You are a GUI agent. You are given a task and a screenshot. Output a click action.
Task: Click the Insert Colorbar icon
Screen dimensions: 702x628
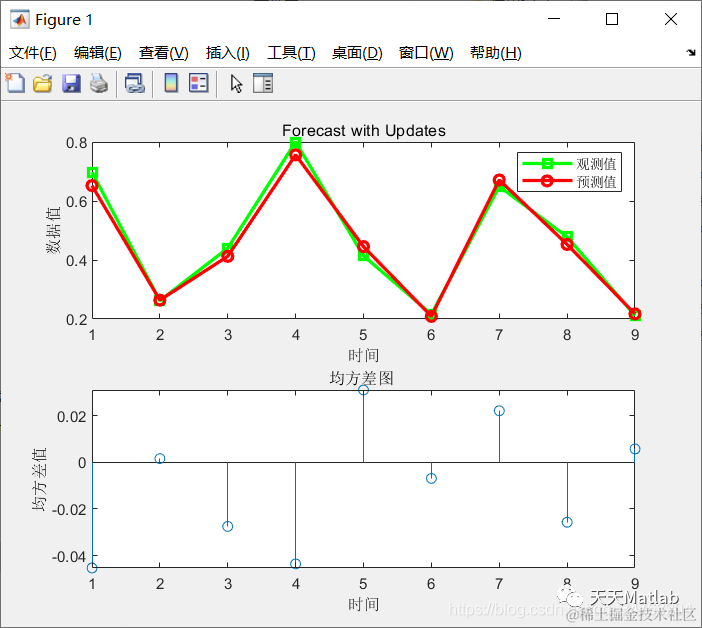171,83
